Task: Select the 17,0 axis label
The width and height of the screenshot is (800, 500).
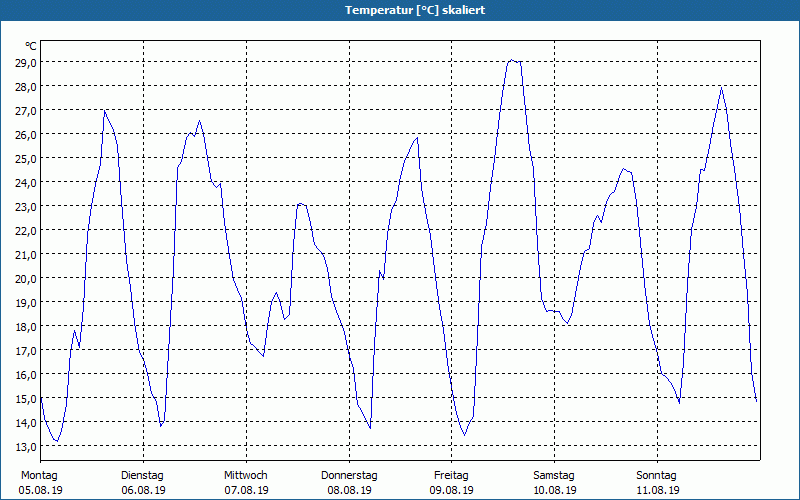Action: pos(26,350)
